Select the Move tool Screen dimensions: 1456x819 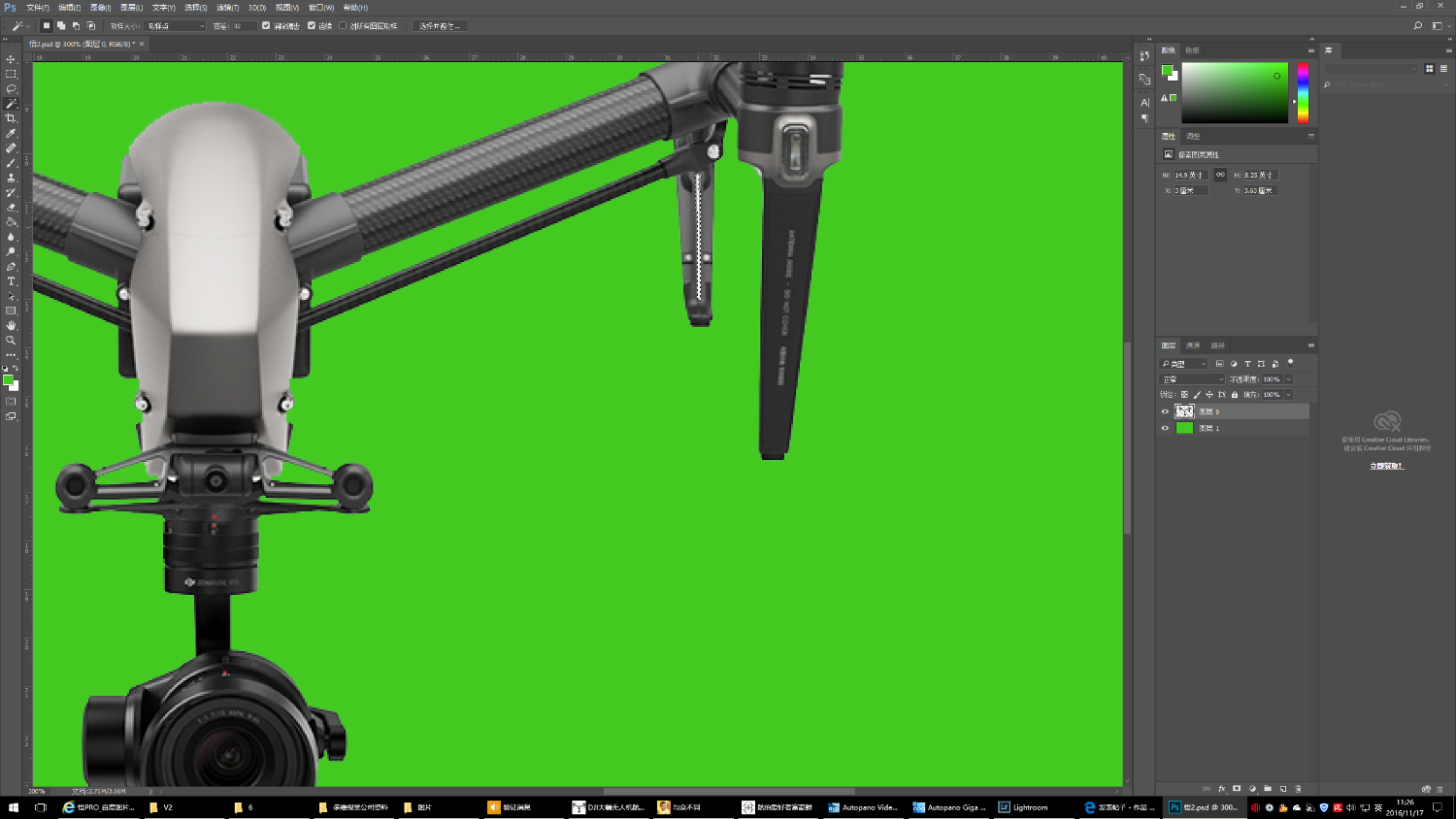point(11,59)
